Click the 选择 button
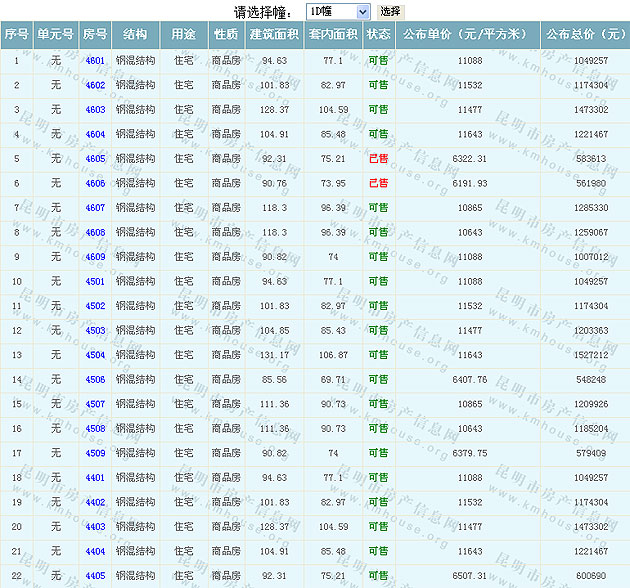 pos(390,11)
